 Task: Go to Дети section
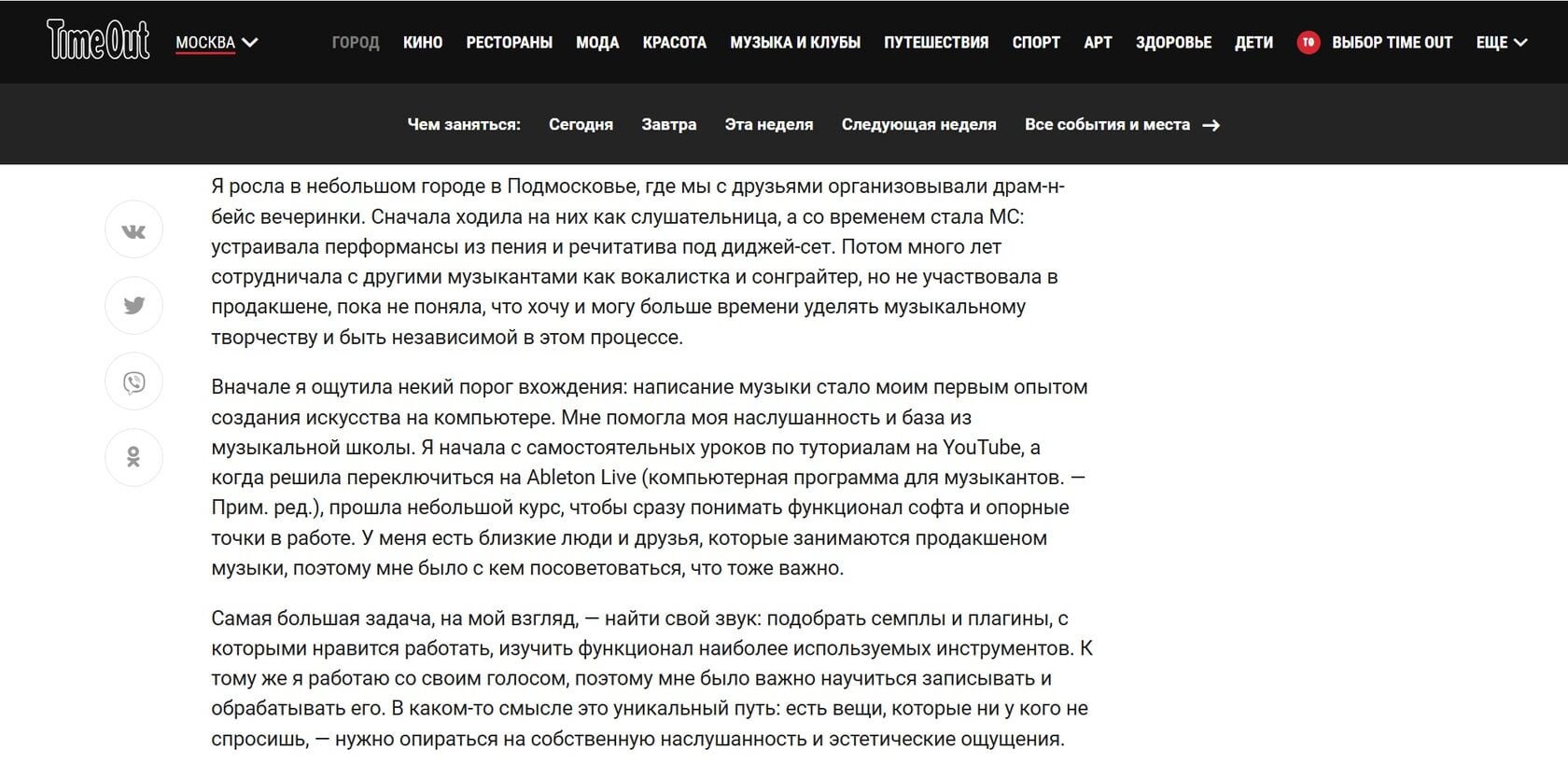pyautogui.click(x=1253, y=42)
